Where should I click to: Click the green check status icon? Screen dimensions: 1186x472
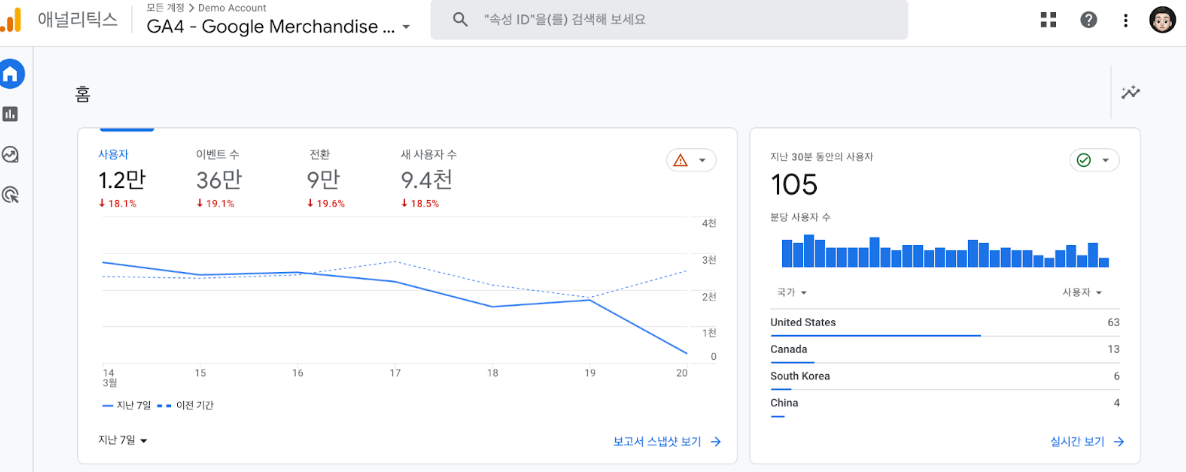(1083, 160)
